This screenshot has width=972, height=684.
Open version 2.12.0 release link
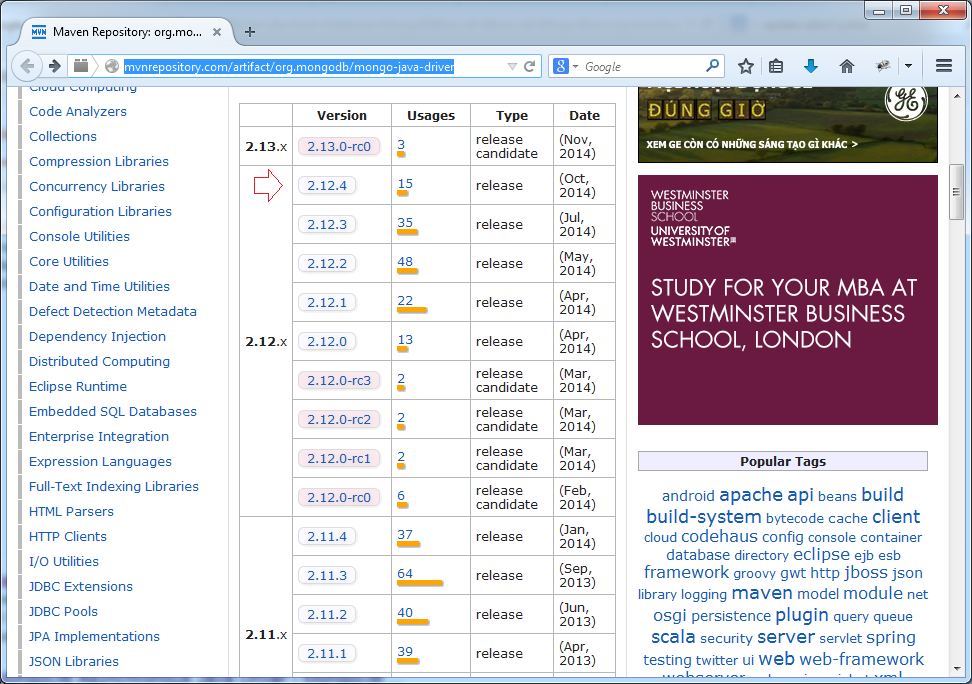click(327, 342)
